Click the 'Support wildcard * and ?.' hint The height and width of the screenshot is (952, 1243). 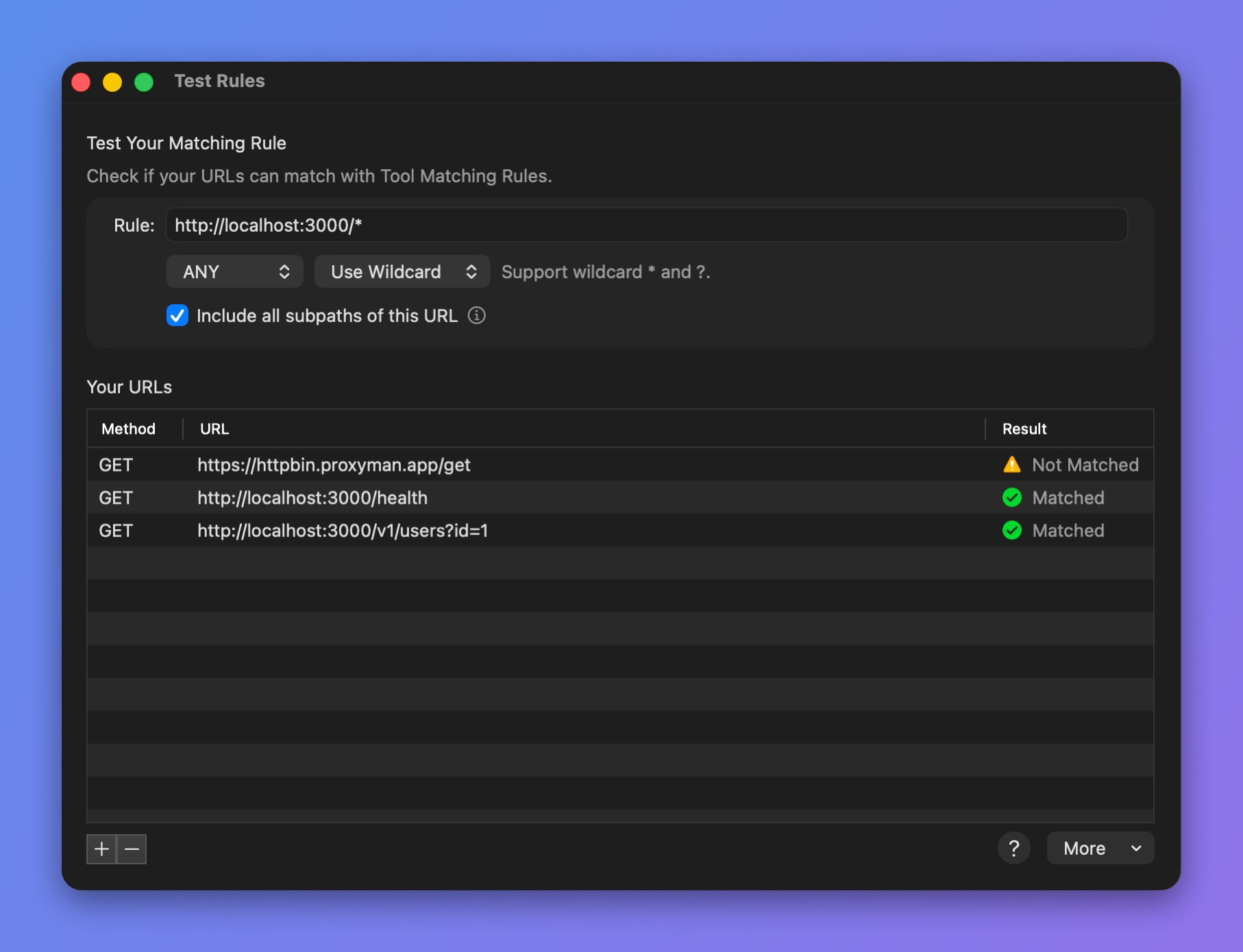click(x=606, y=272)
